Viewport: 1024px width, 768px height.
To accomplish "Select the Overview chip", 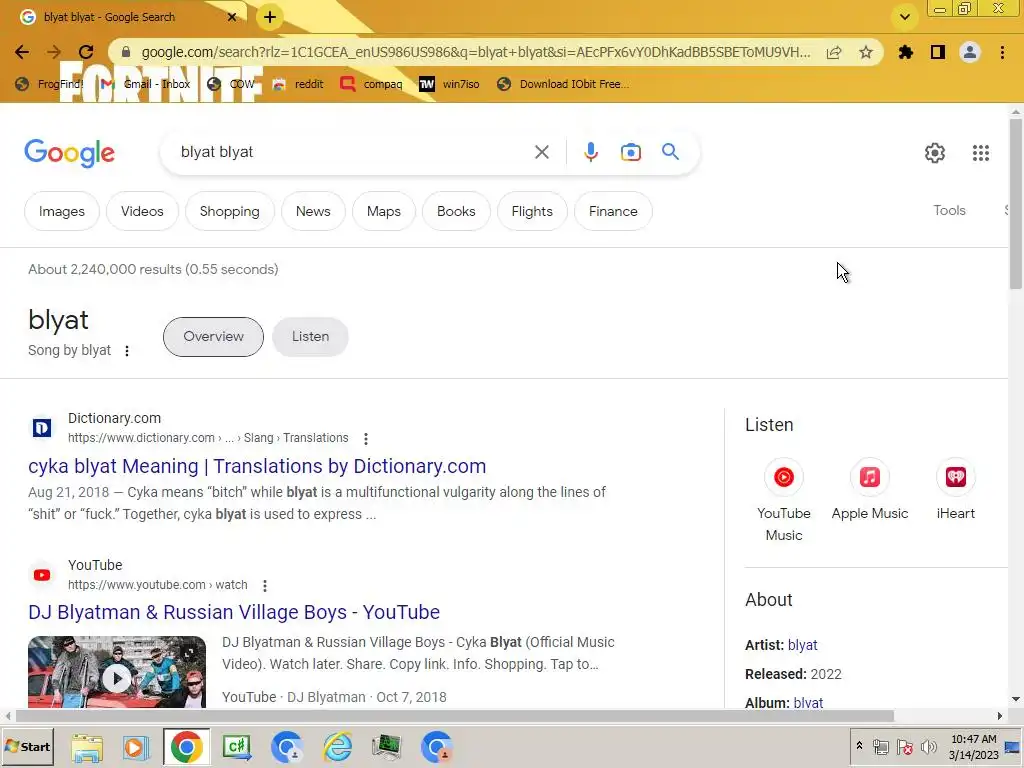I will (213, 336).
